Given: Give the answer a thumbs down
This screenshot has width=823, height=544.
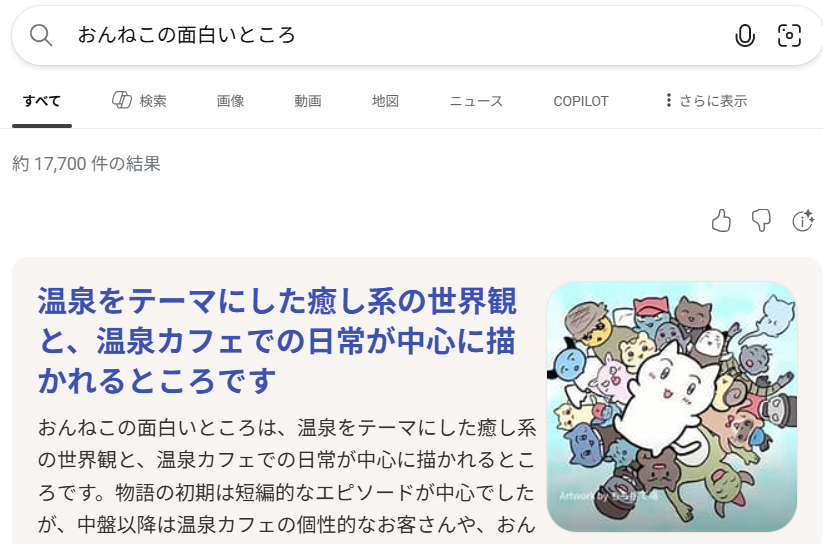Looking at the screenshot, I should (761, 221).
